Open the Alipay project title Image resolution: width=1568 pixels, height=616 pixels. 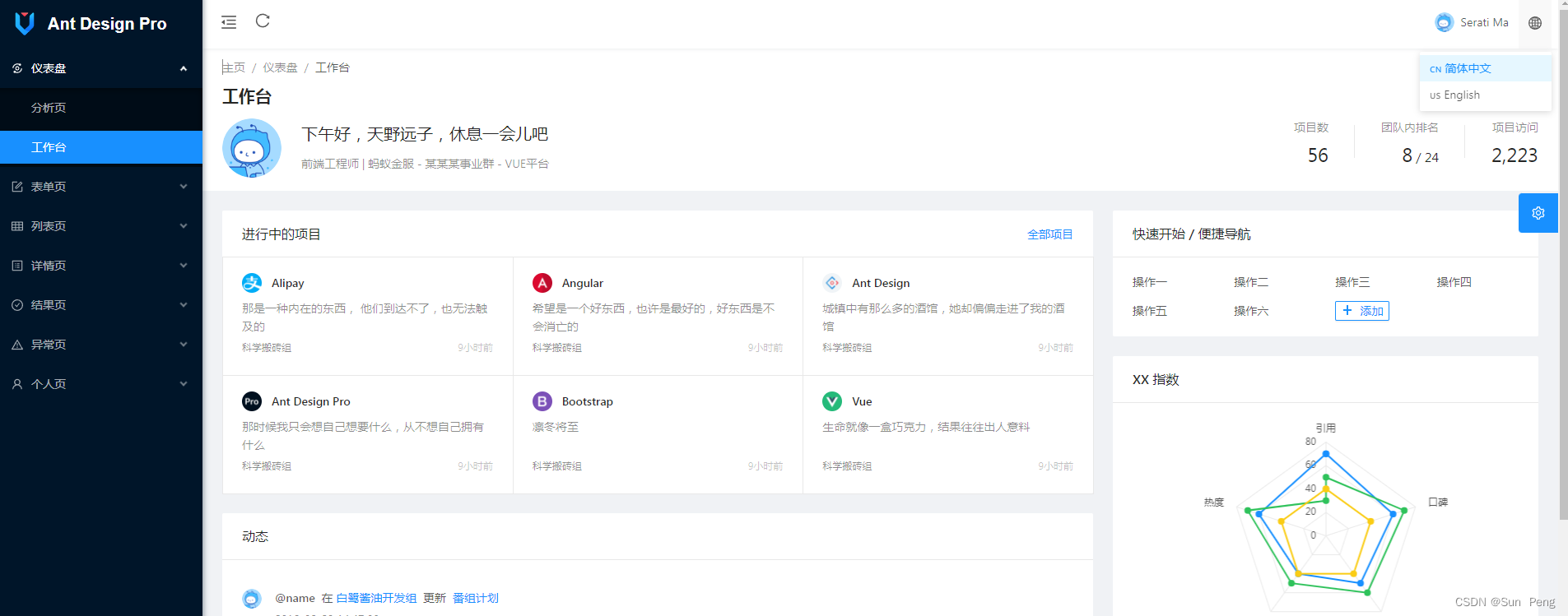tap(288, 283)
